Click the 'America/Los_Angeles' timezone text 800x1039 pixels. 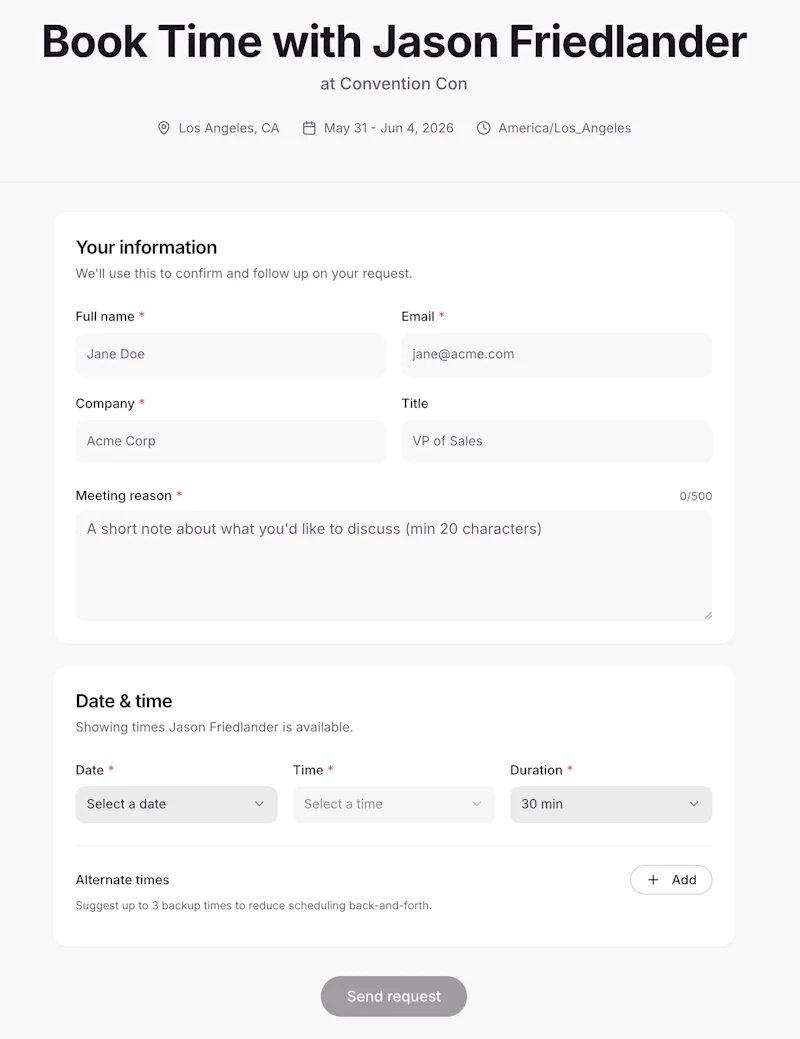(565, 128)
